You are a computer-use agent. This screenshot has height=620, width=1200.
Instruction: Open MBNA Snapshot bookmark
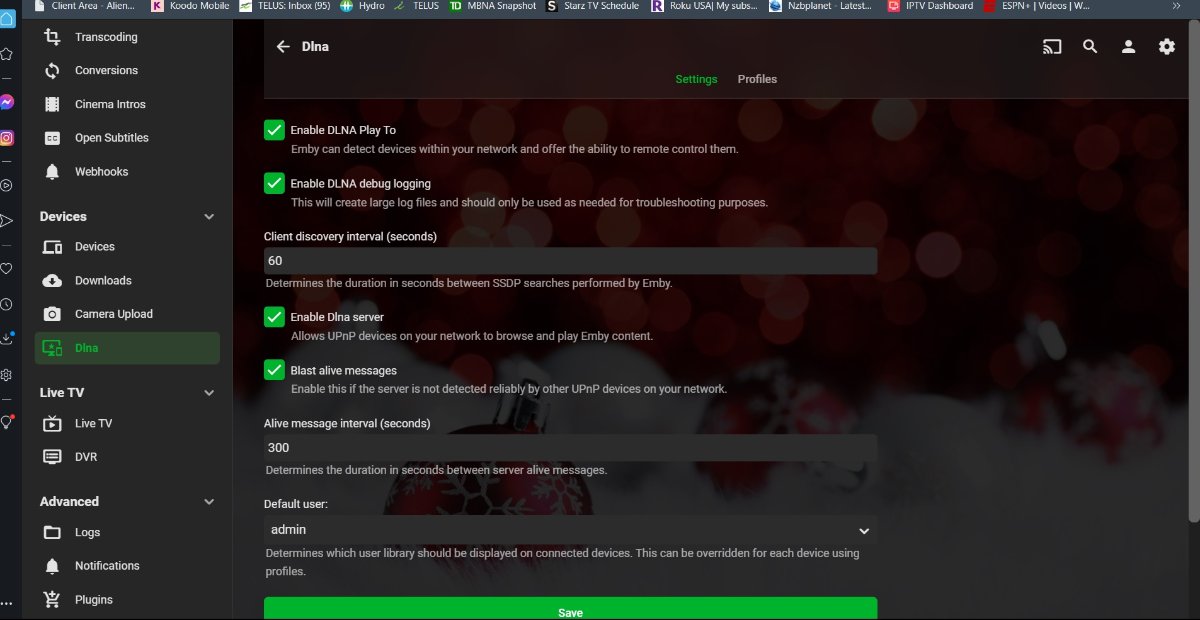coord(493,6)
